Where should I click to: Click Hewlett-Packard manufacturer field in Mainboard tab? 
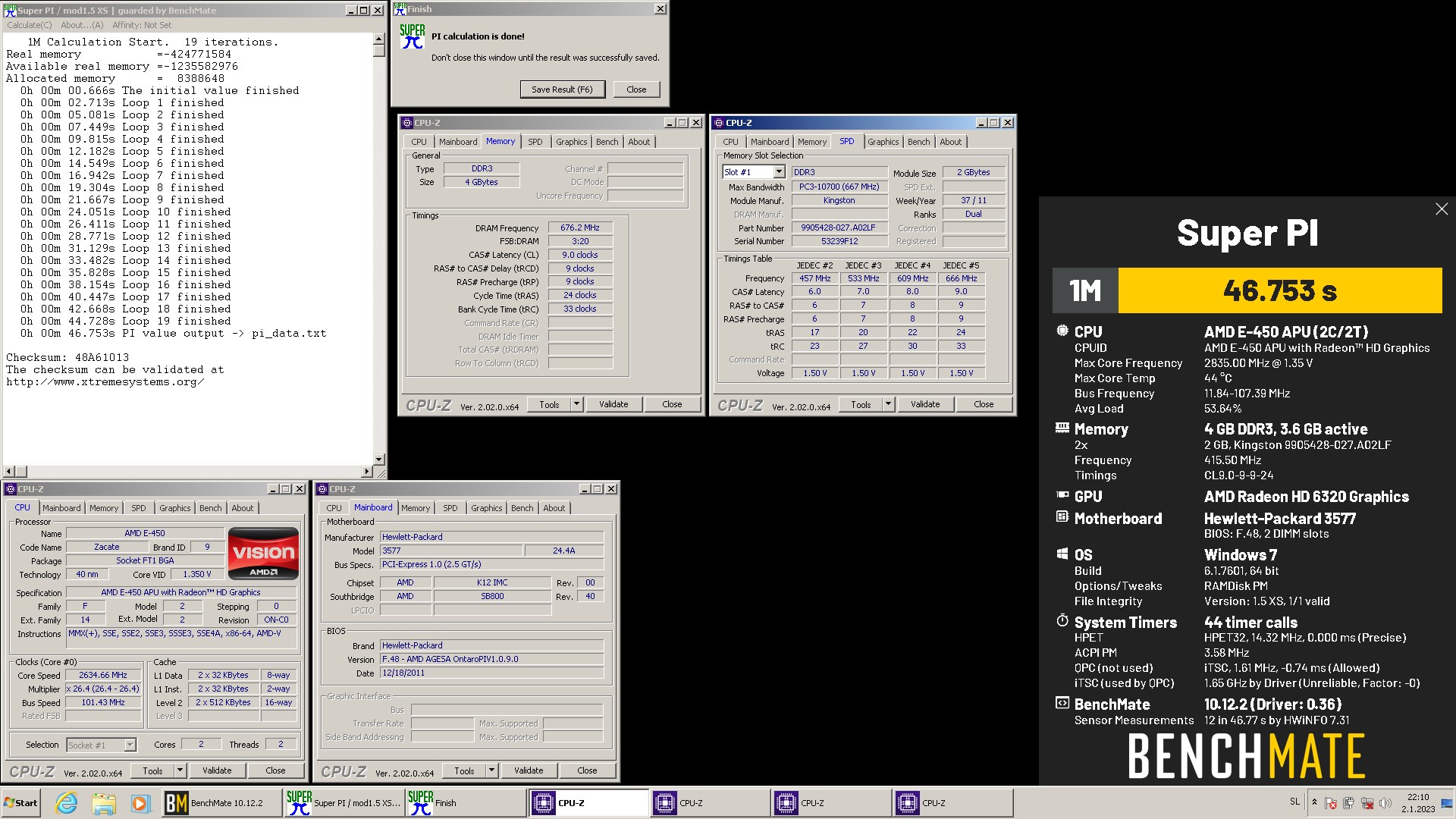(x=492, y=537)
